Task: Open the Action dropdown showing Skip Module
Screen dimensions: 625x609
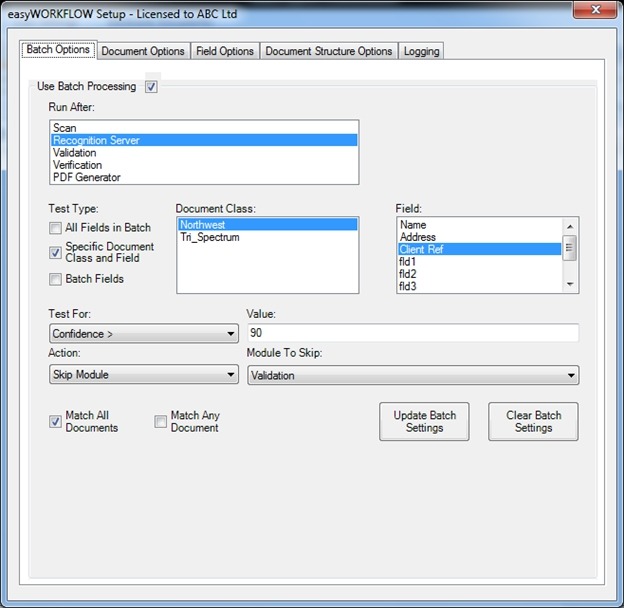Action: coord(143,375)
